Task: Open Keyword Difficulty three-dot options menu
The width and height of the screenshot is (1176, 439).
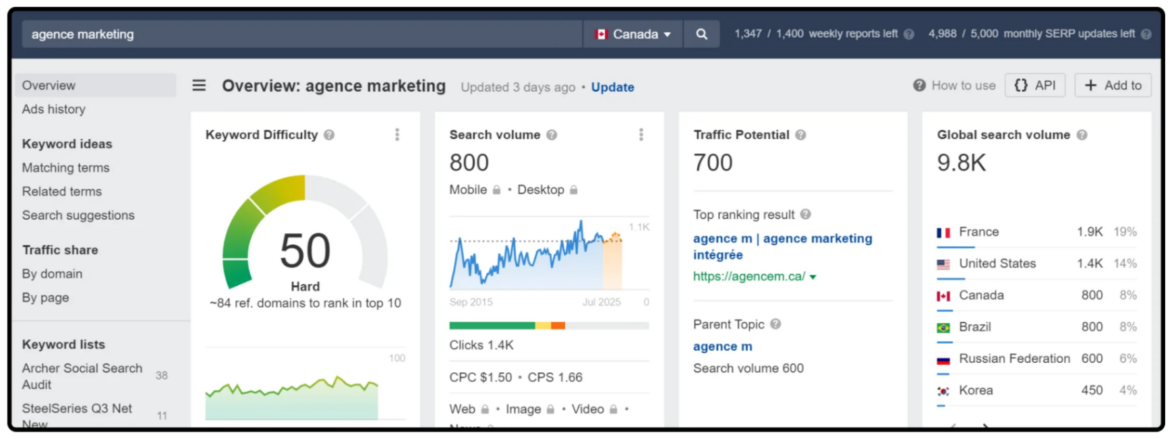Action: 397,135
